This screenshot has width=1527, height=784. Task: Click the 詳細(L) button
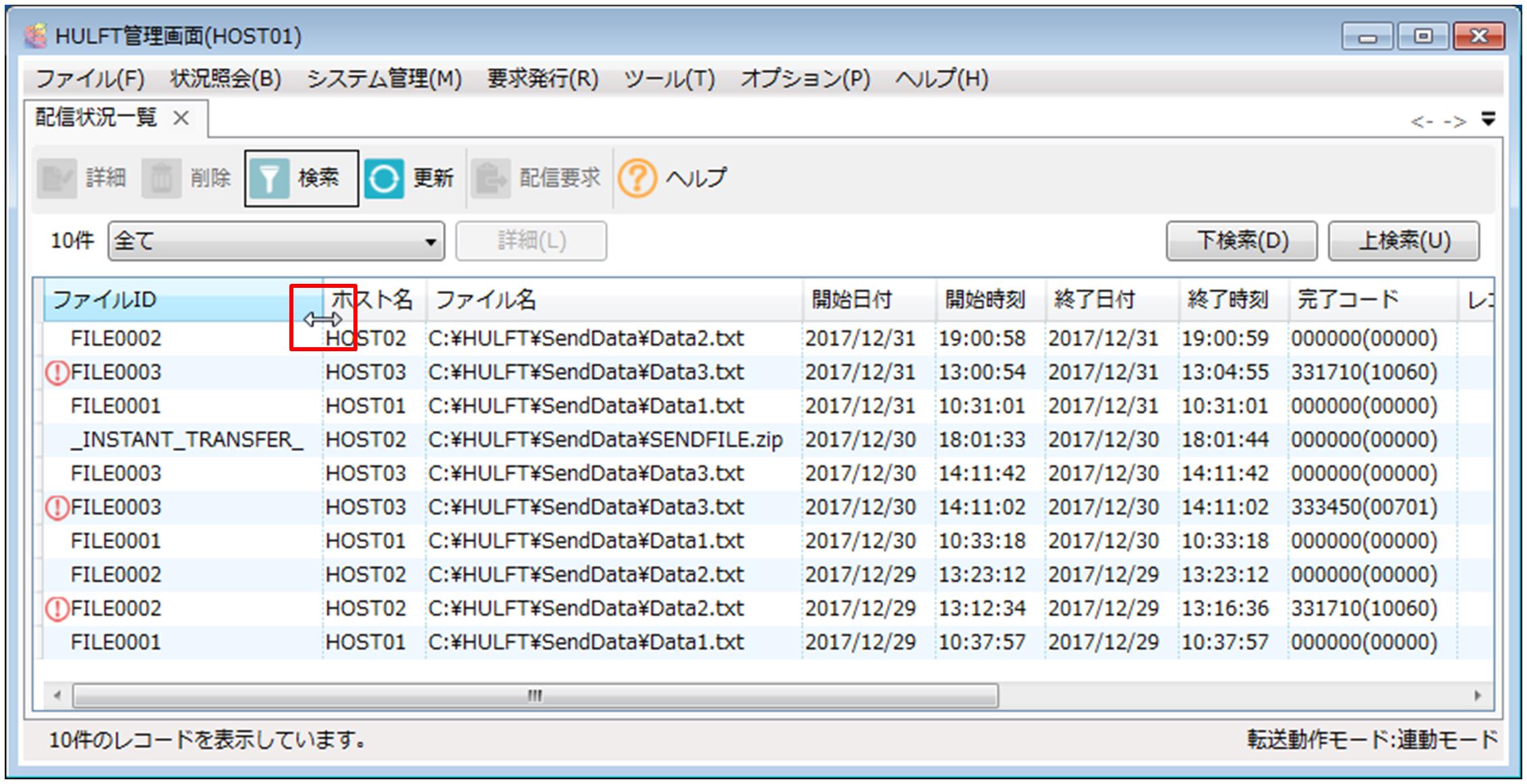pos(531,241)
